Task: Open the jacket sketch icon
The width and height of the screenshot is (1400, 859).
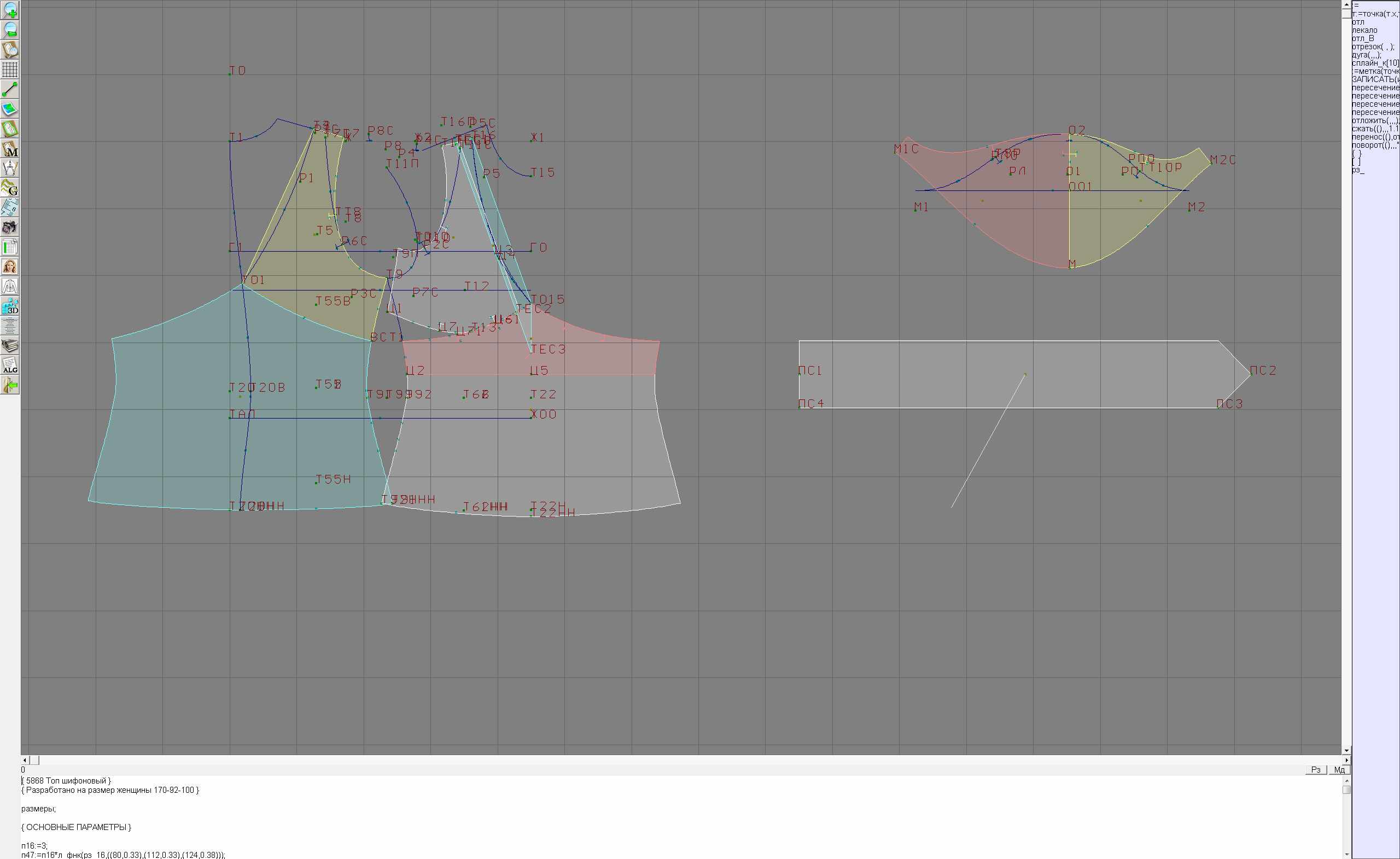Action: point(10,287)
